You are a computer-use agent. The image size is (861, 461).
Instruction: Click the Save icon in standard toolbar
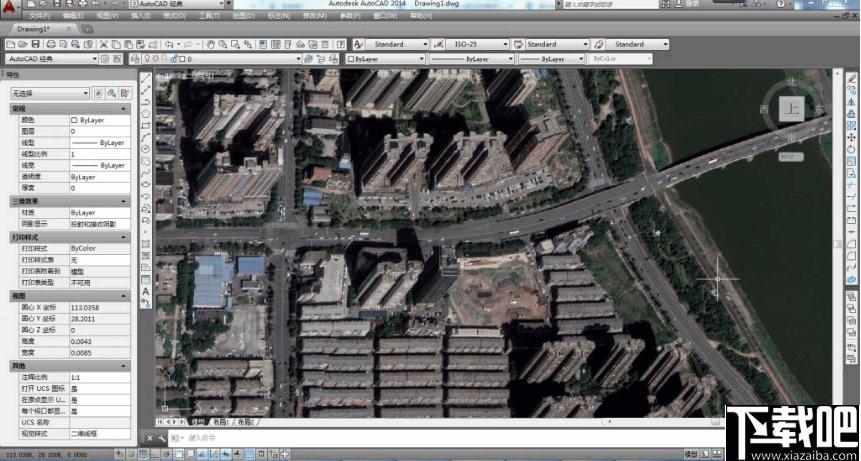click(36, 44)
